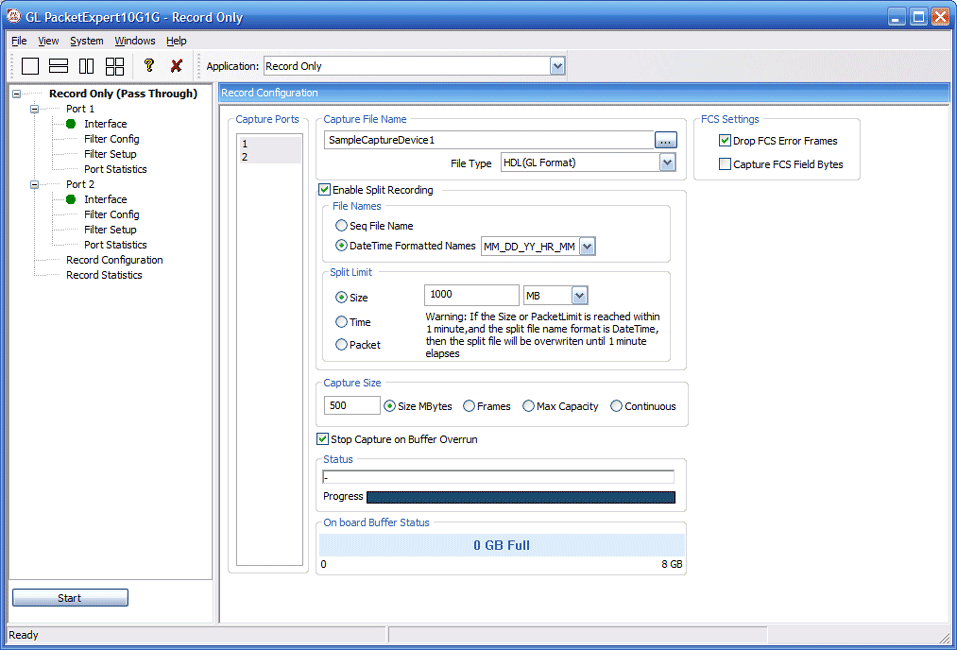The image size is (957, 650).
Task: Open the File menu
Action: click(x=19, y=41)
